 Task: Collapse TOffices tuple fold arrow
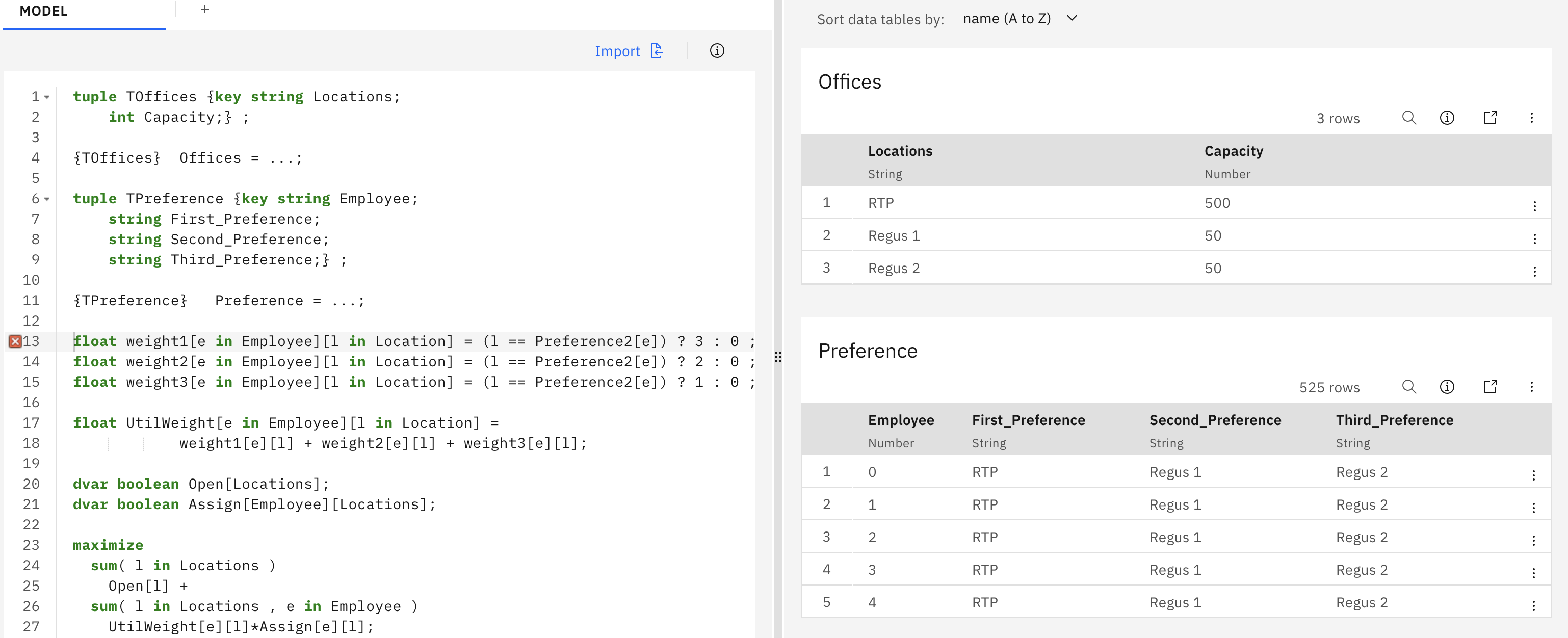(47, 97)
